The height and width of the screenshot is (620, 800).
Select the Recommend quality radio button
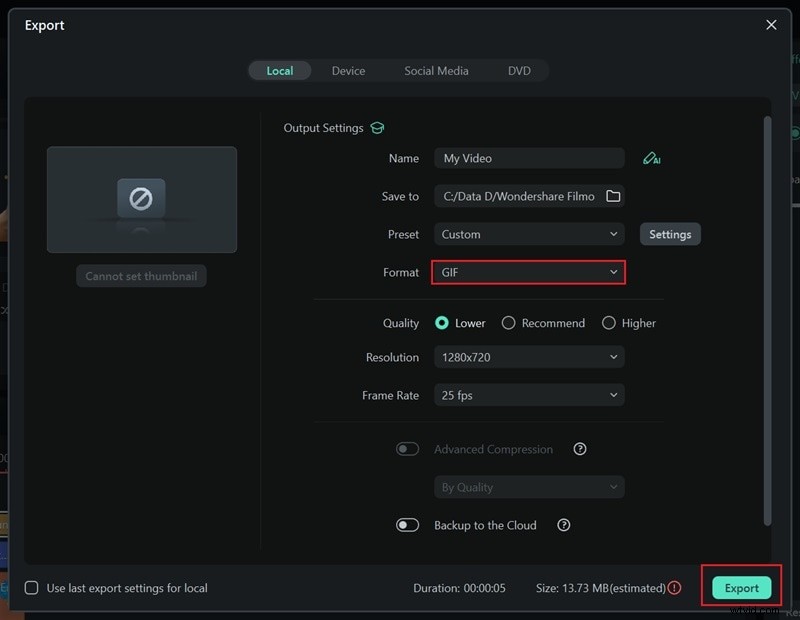(x=509, y=323)
